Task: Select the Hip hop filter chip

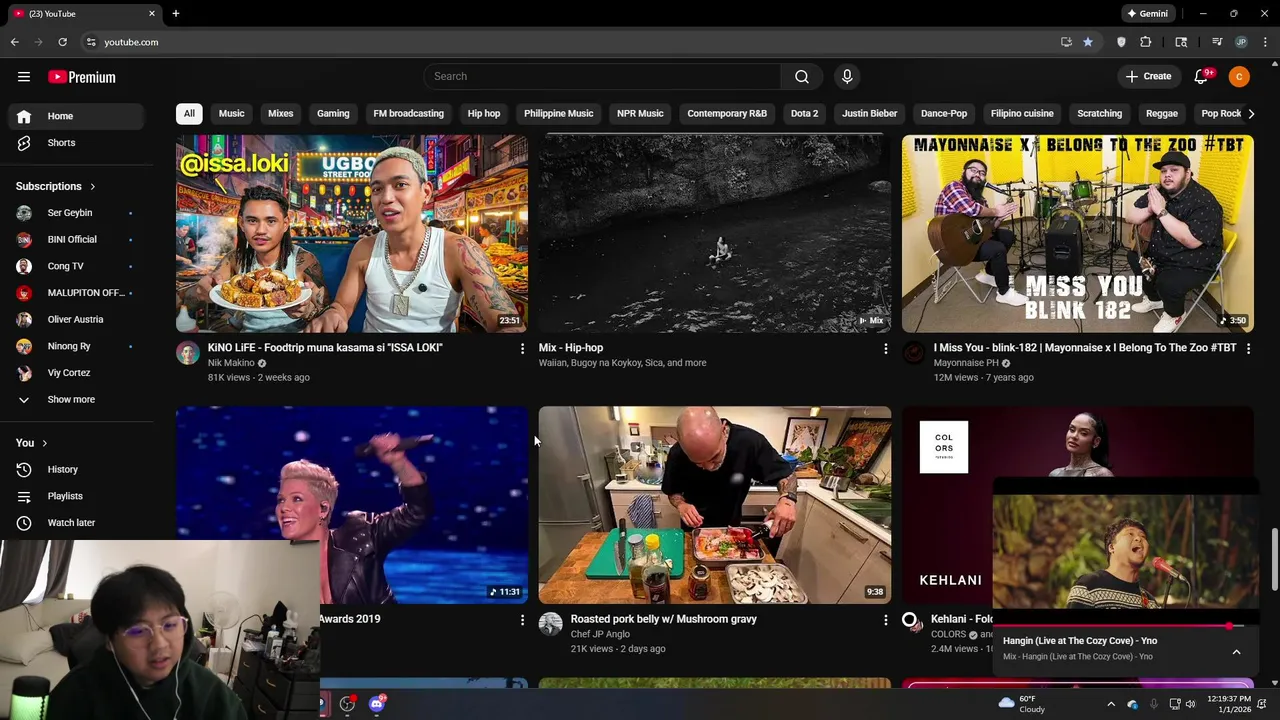Action: click(x=484, y=113)
